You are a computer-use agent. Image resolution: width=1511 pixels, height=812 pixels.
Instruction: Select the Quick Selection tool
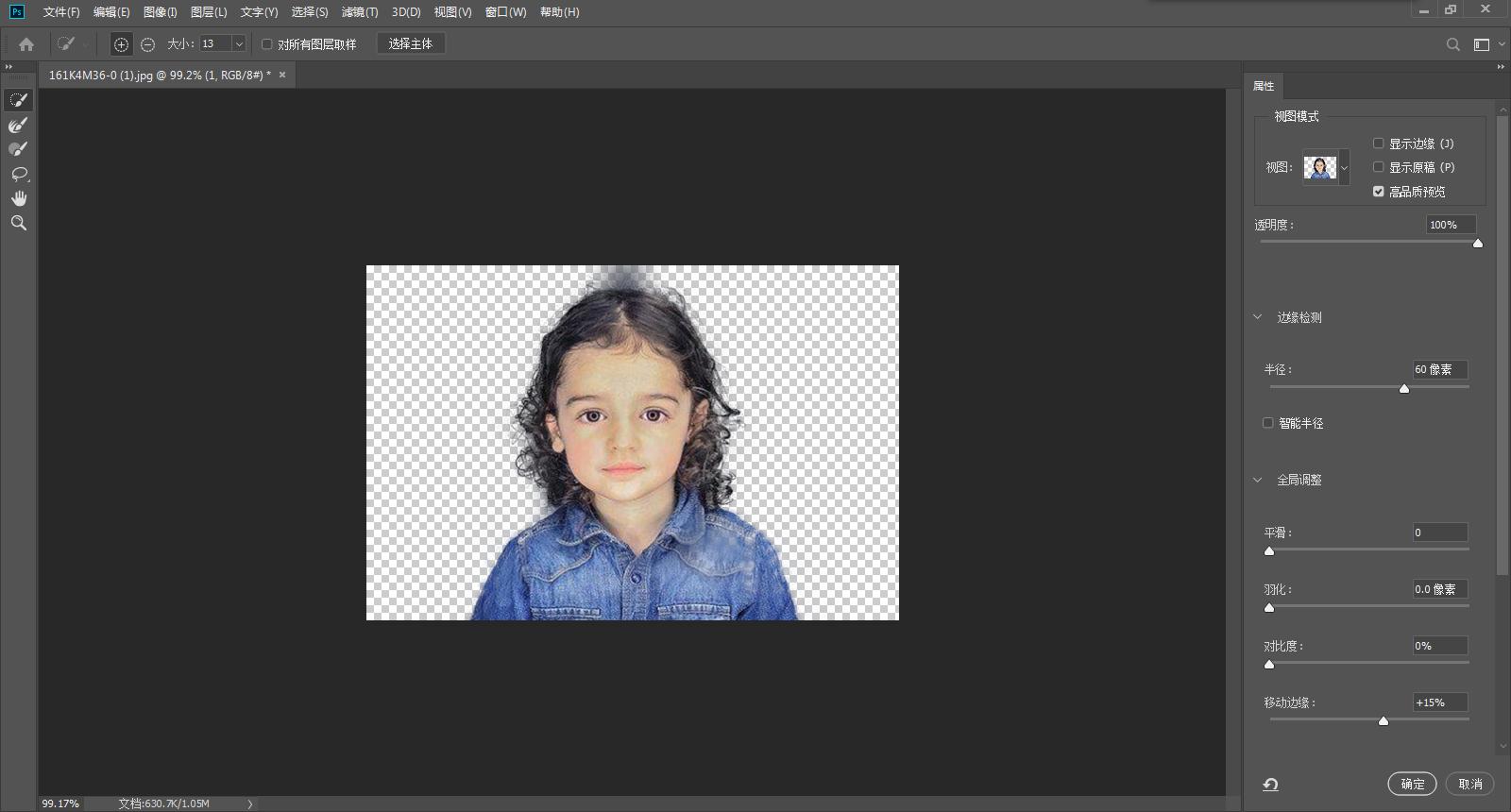click(x=18, y=100)
